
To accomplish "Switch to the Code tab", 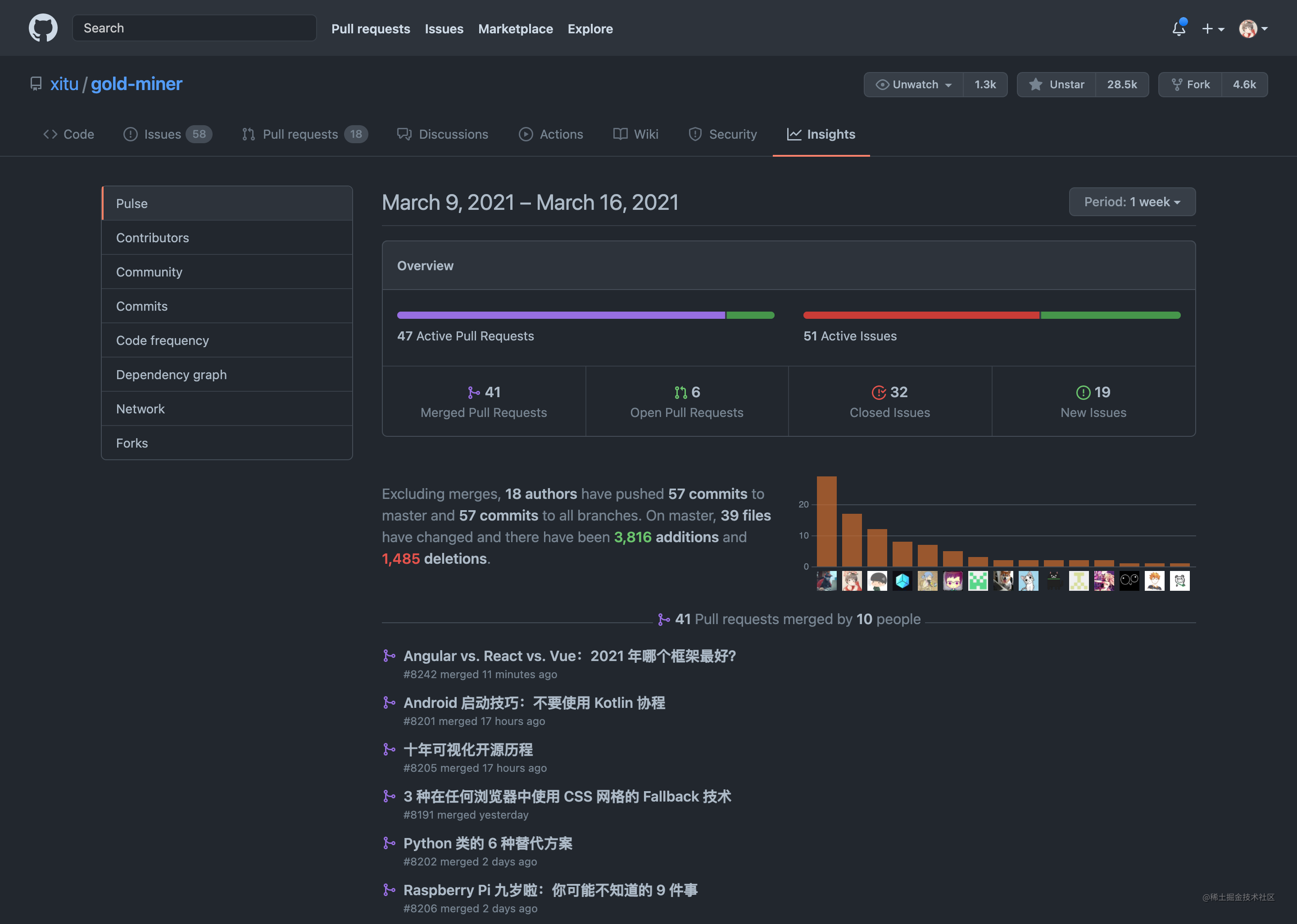I will click(x=68, y=134).
